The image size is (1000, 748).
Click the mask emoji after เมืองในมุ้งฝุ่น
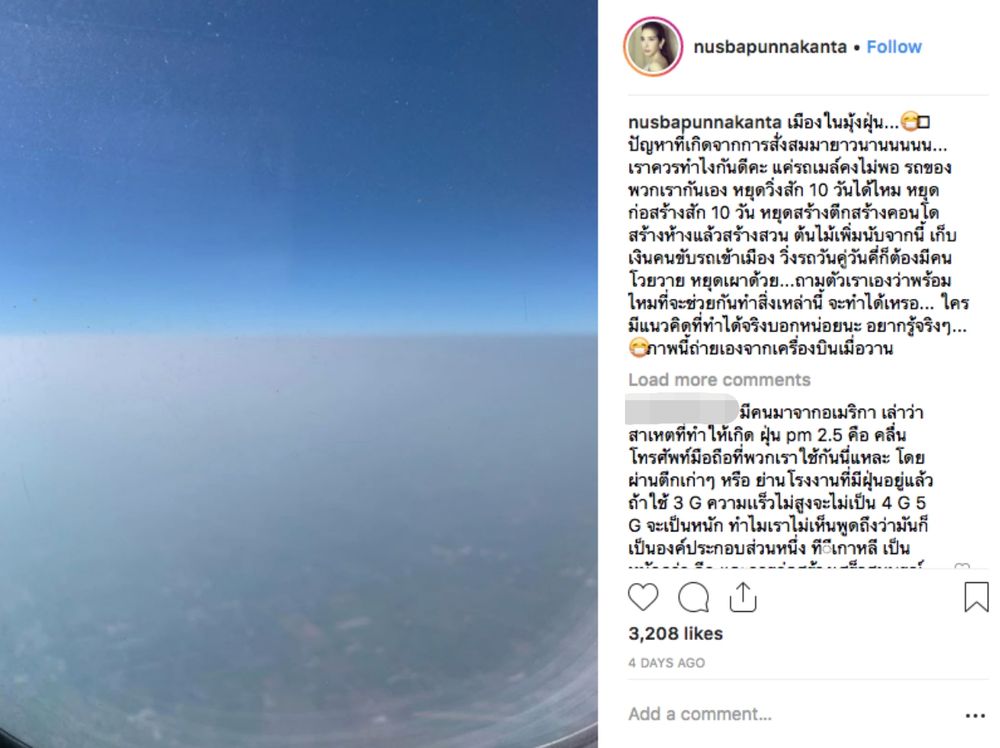coord(910,121)
